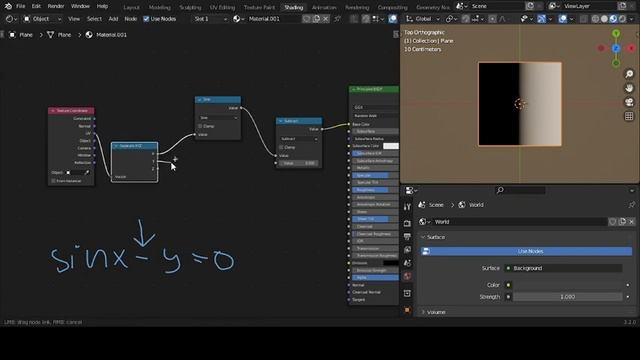This screenshot has width=640, height=360.
Task: Open the node editor View menu
Action: tap(74, 19)
